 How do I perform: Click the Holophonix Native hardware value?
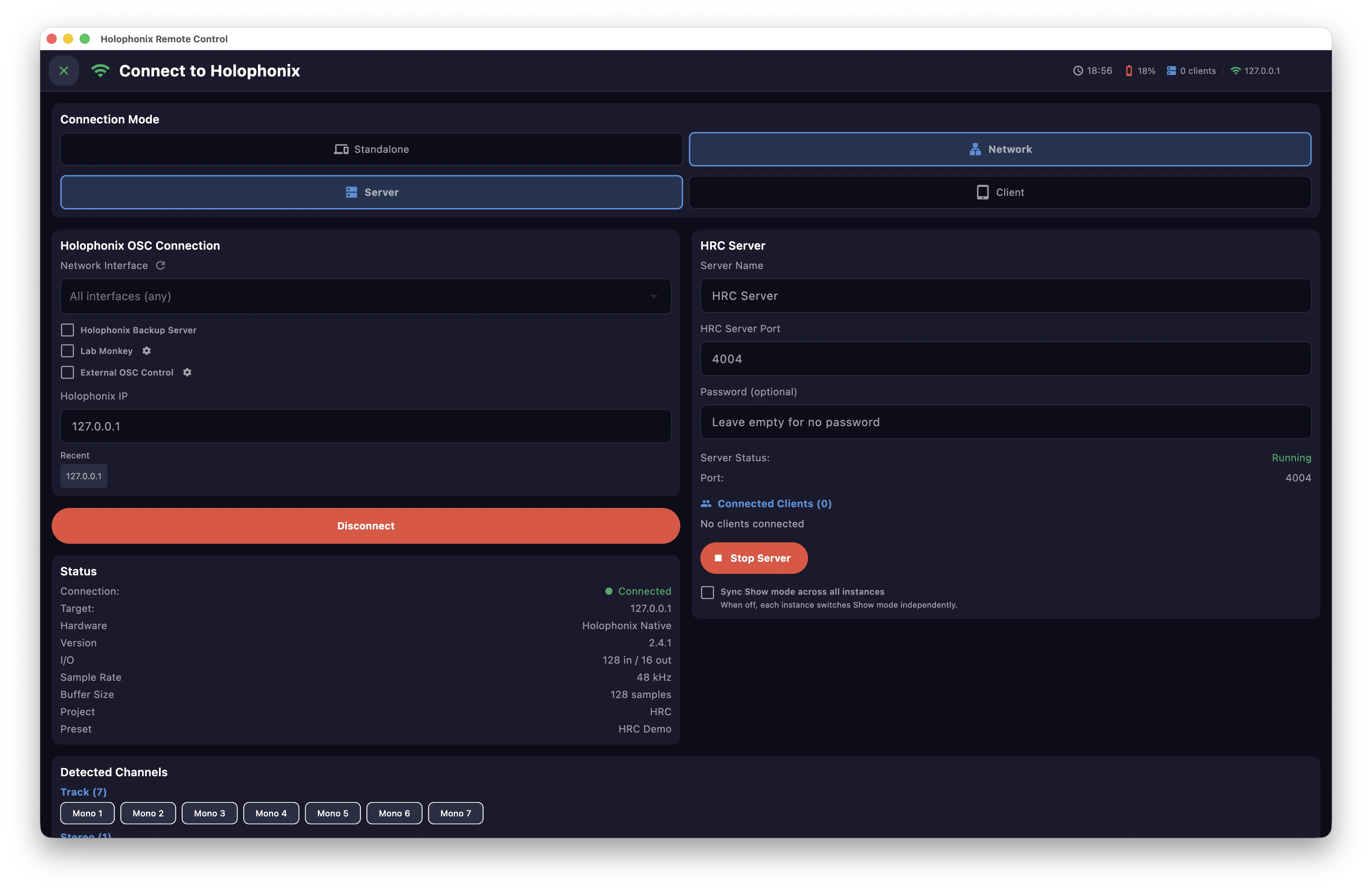(x=627, y=626)
